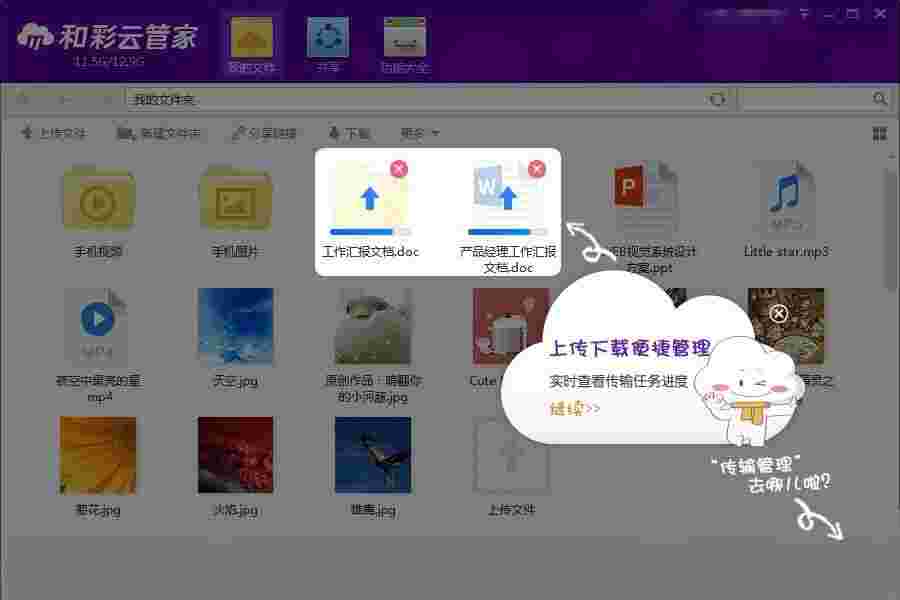Switch to the 我的文件 tab
Image resolution: width=900 pixels, height=600 pixels.
click(252, 37)
